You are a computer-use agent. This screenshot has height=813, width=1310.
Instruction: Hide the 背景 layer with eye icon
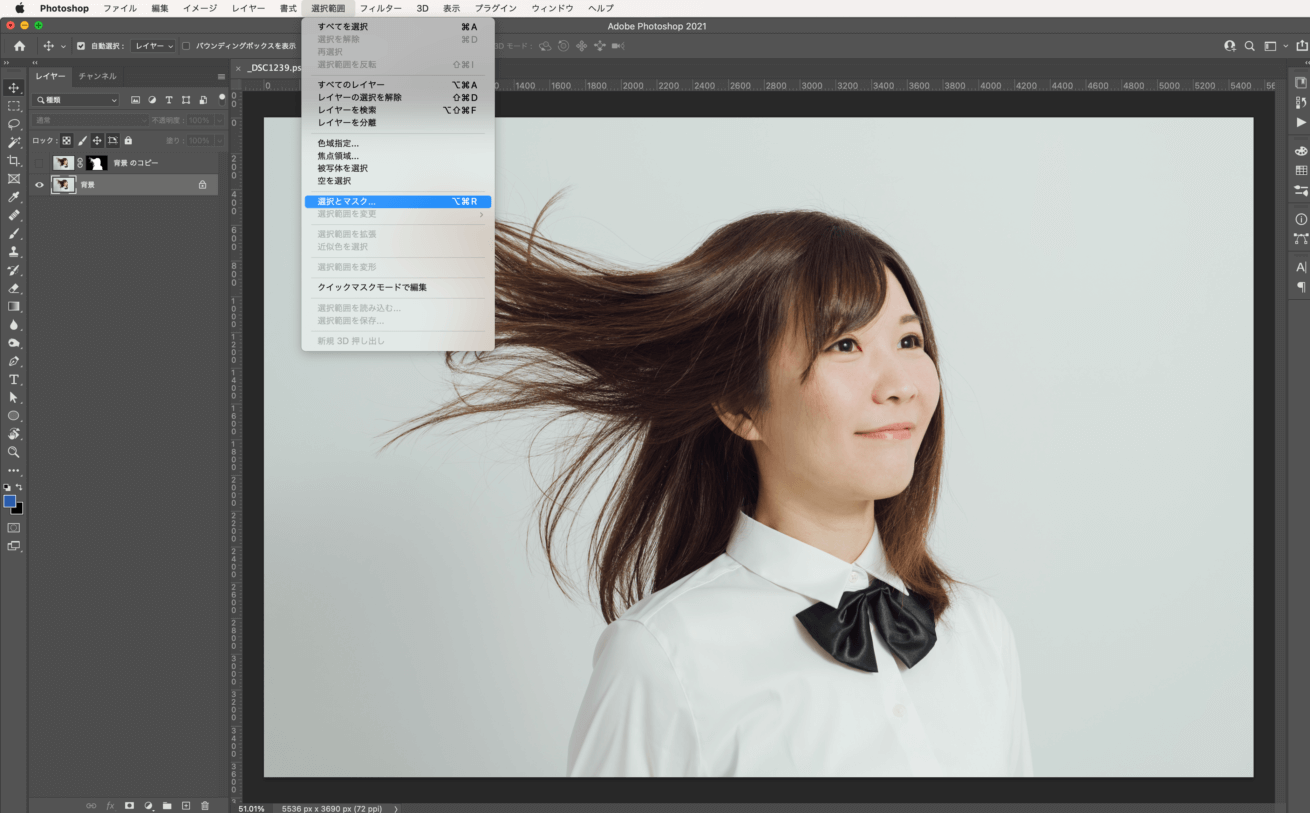[x=40, y=185]
